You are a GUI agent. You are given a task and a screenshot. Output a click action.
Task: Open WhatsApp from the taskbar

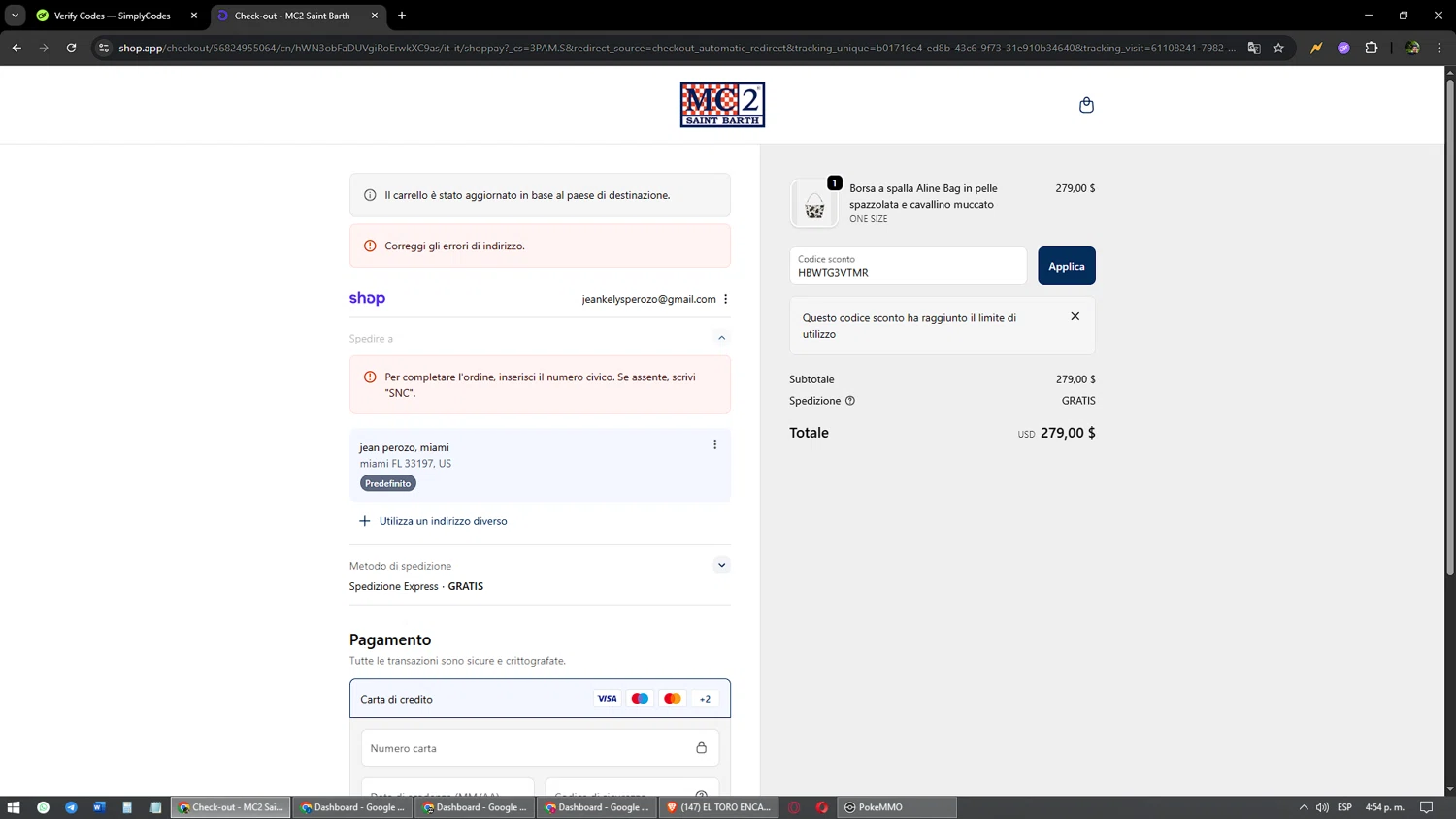point(43,807)
